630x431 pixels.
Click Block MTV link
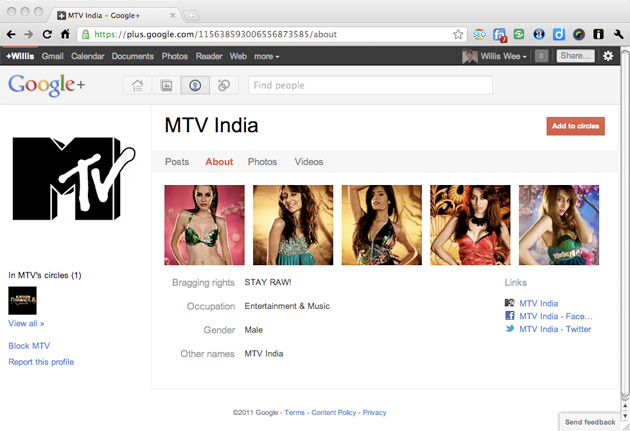[29, 345]
